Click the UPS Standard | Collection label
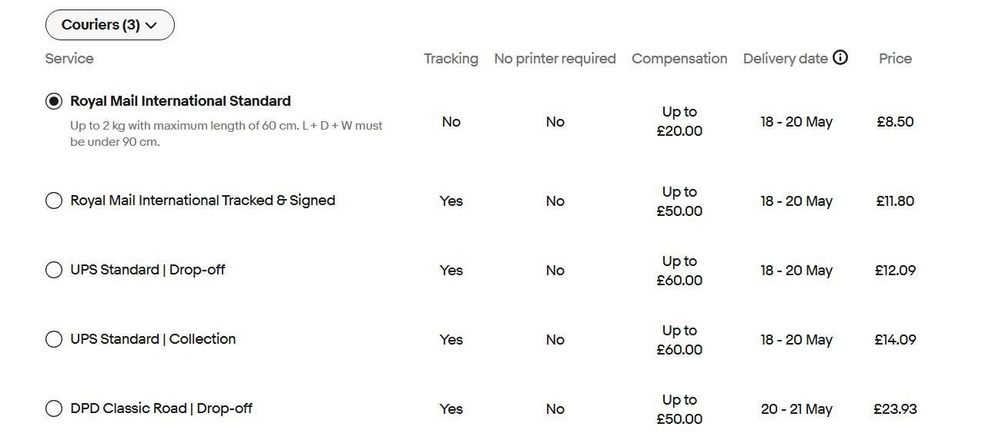999x448 pixels. pyautogui.click(x=153, y=339)
